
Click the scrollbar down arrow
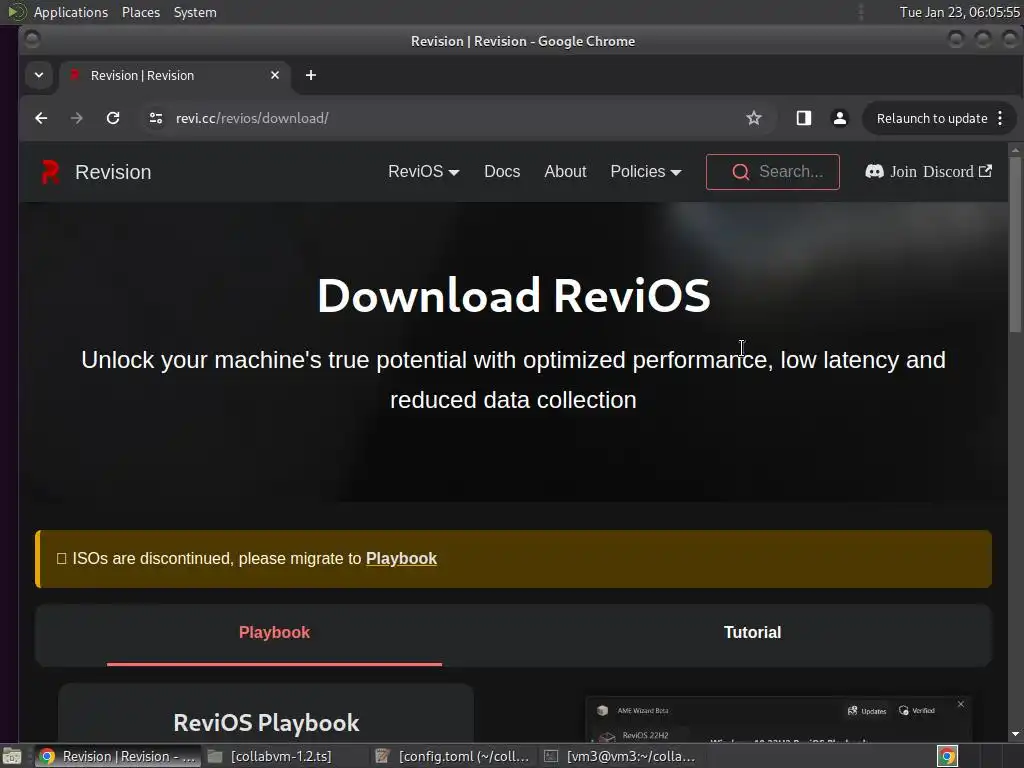(x=1015, y=734)
